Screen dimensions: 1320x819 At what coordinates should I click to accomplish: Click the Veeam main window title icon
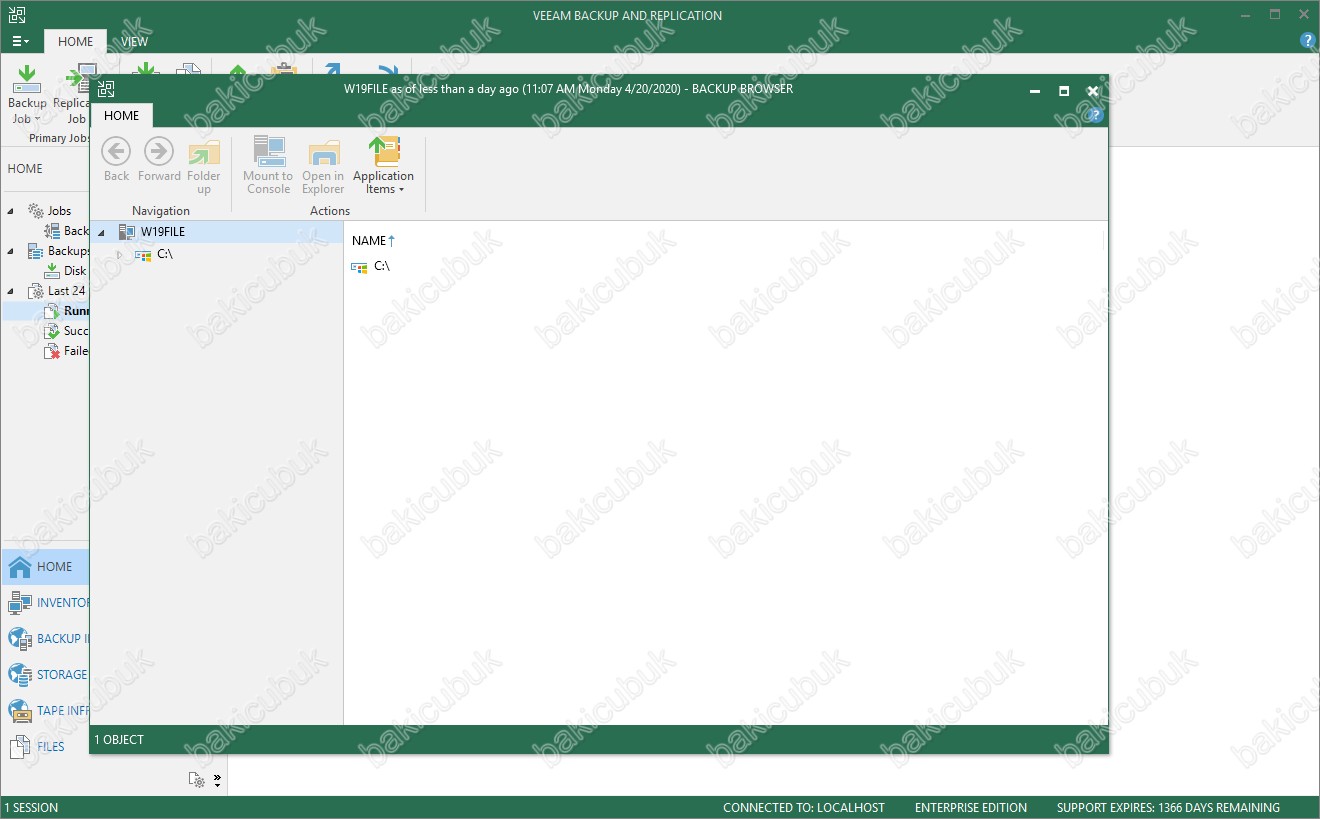pos(17,15)
